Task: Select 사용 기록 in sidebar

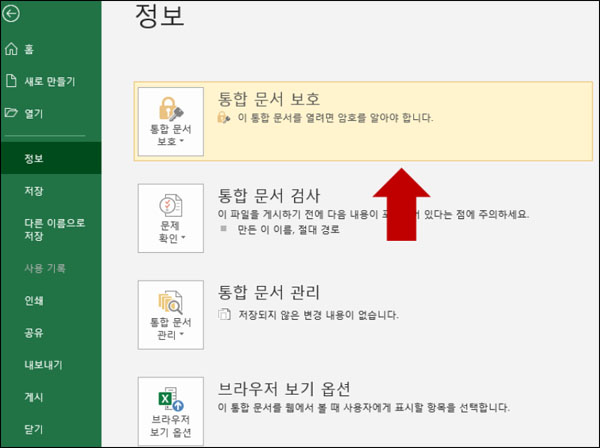Action: (45, 268)
